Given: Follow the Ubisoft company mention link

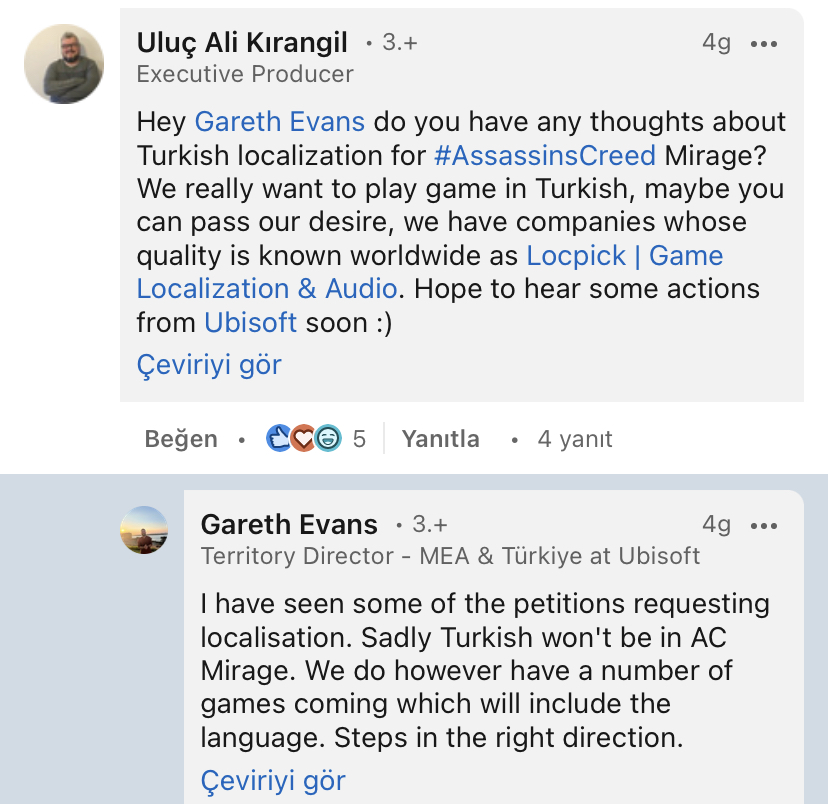Looking at the screenshot, I should point(250,322).
